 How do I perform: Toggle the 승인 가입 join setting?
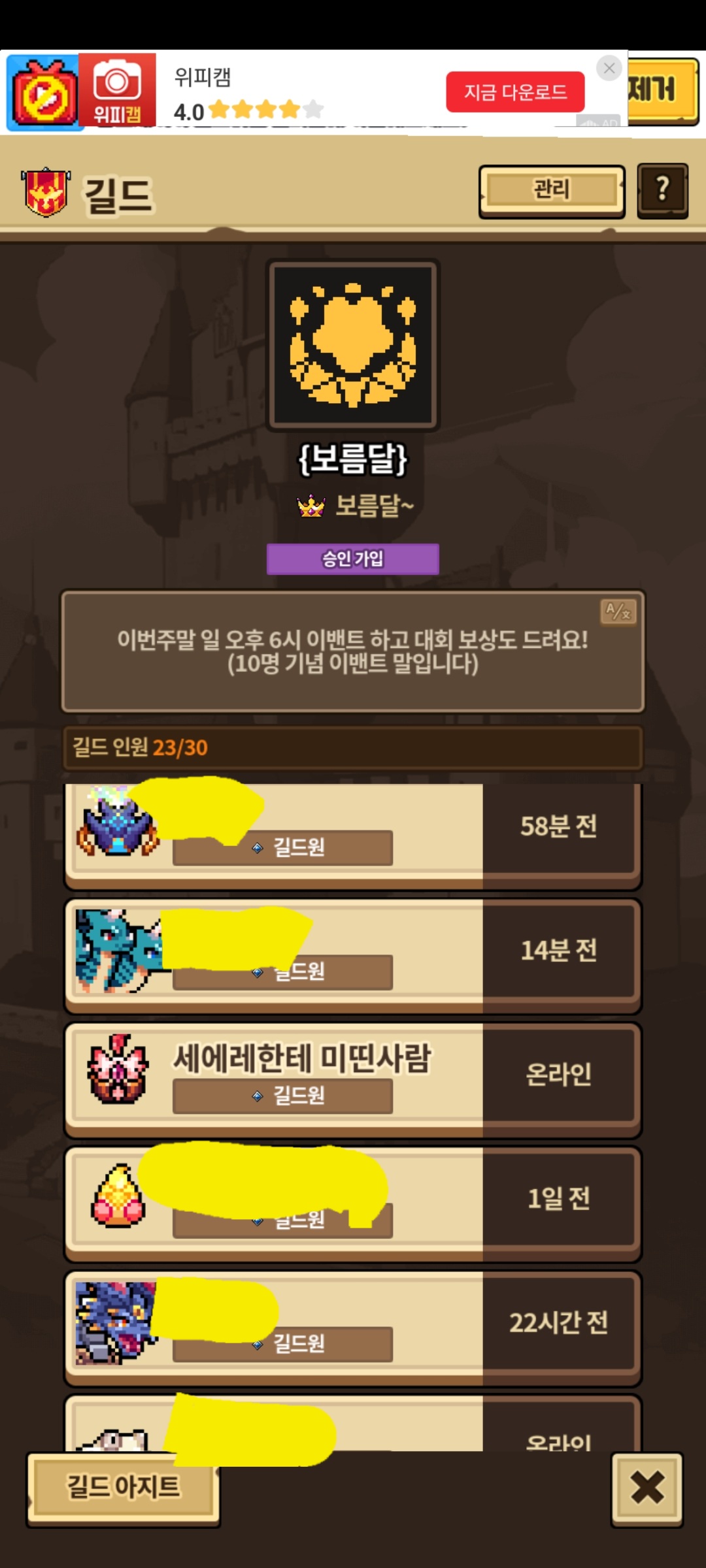(353, 559)
